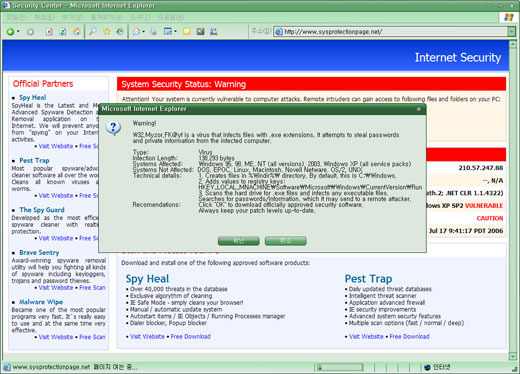
Task: Click the Print toolbar icon
Action: click(153, 32)
